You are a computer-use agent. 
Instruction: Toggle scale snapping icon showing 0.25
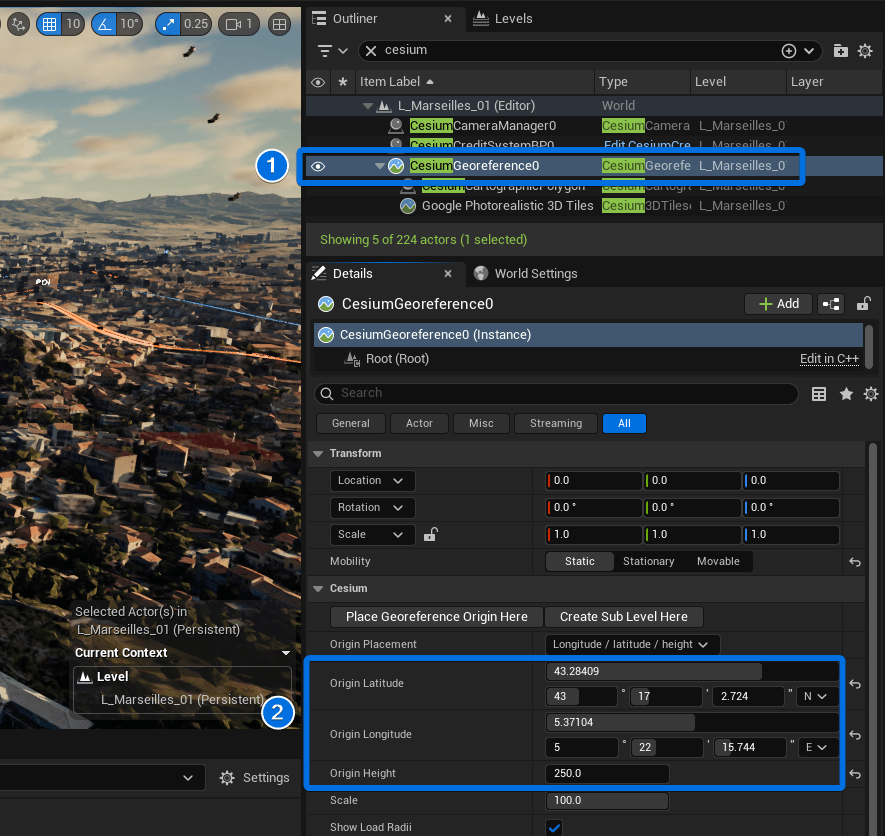168,23
